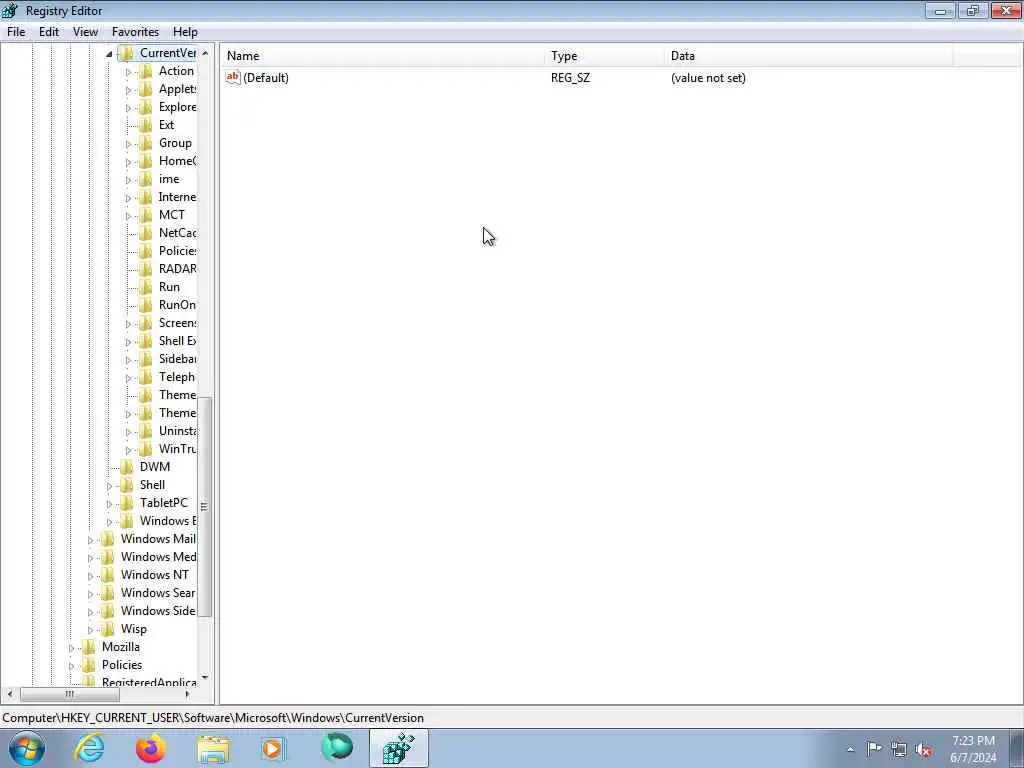Click the tree vertical scrollbar up arrow
1024x768 pixels.
point(205,53)
